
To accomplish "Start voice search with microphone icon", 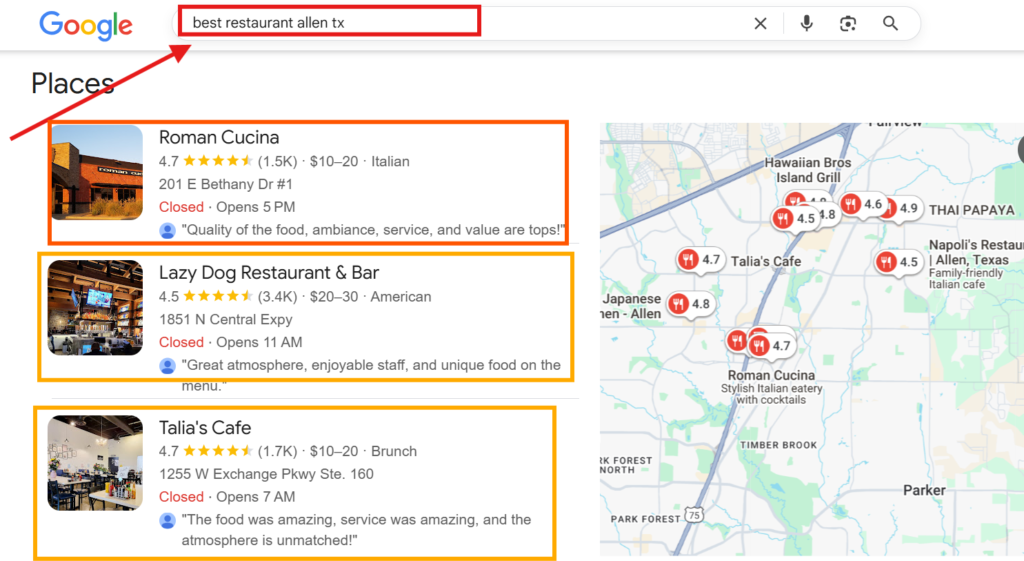I will click(807, 24).
